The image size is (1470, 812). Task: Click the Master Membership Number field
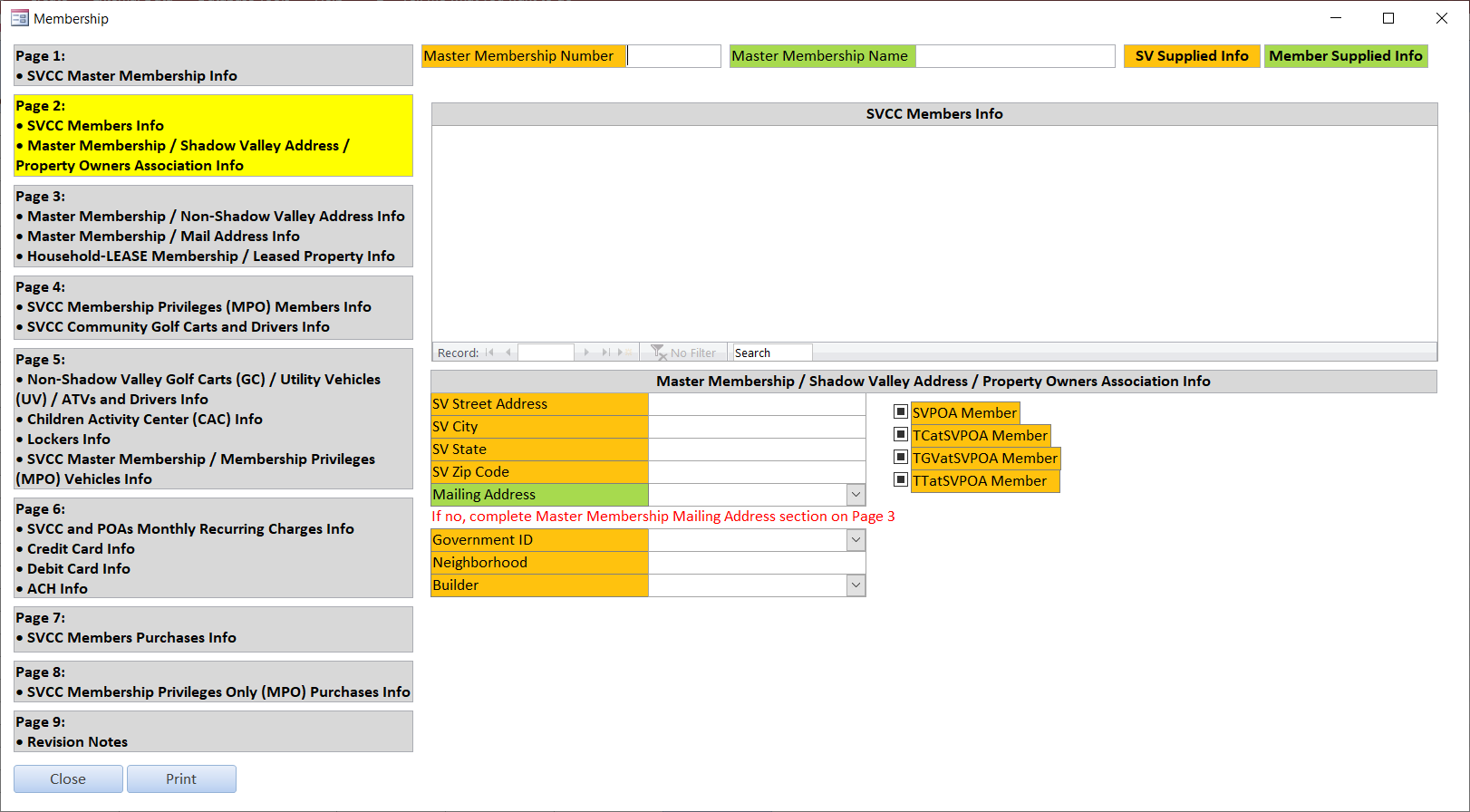coord(673,56)
